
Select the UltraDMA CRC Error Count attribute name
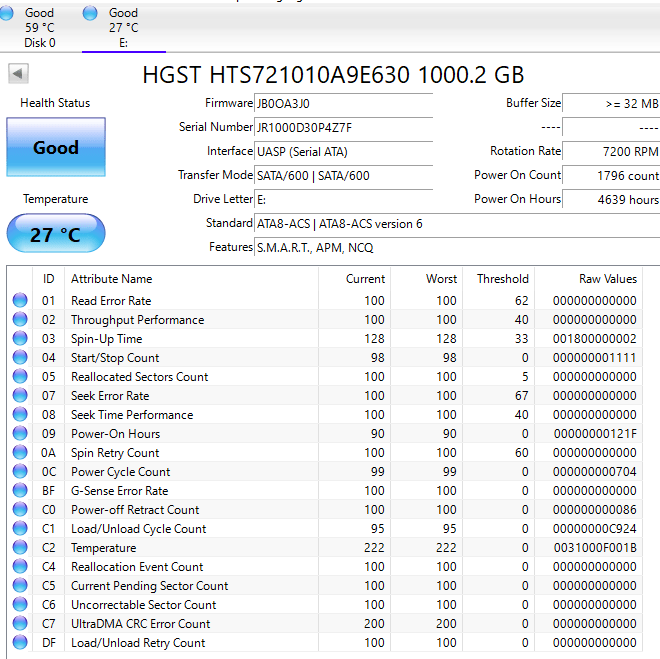point(141,624)
